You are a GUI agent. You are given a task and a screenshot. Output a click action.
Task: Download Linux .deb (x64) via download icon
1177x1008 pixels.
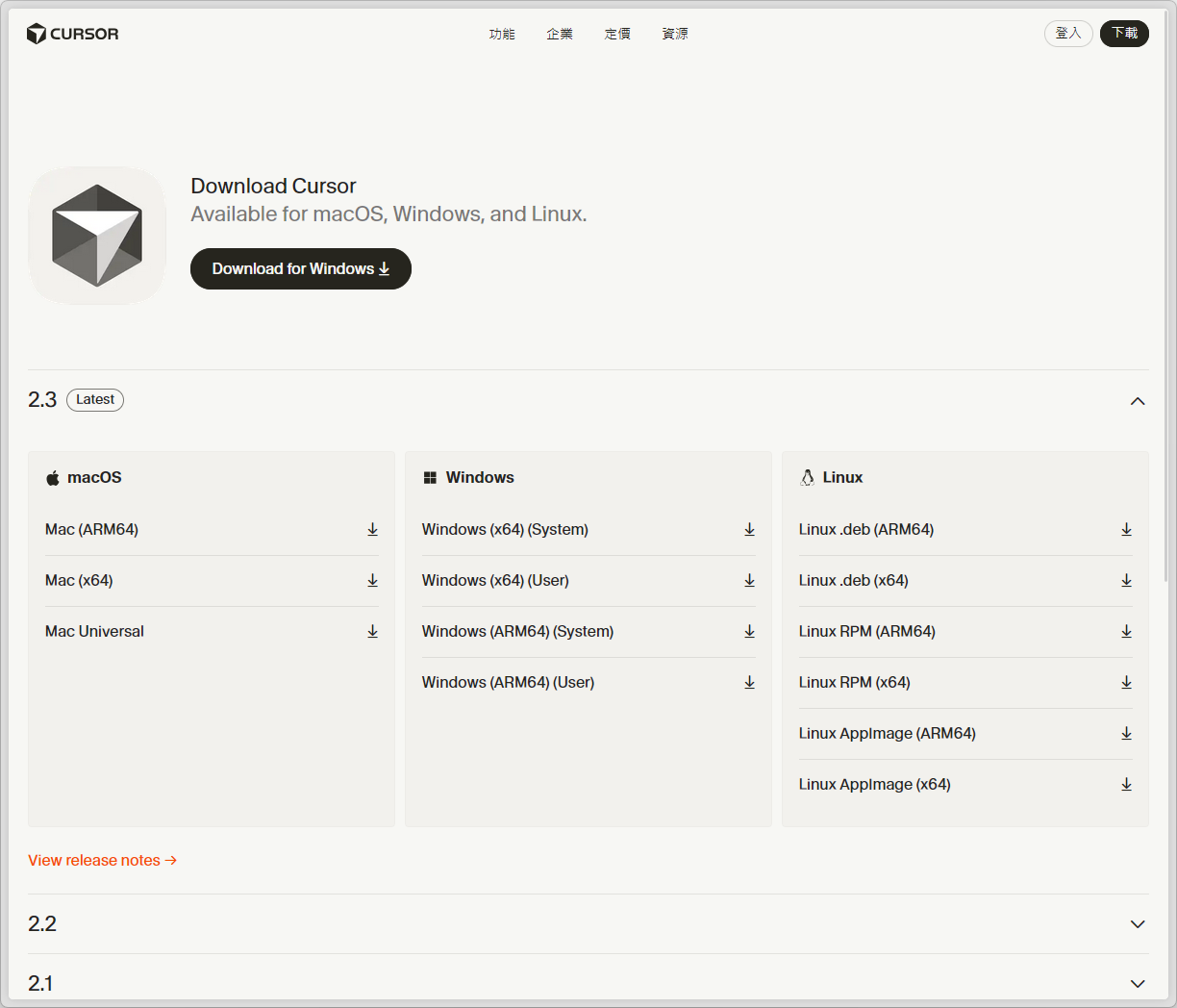coord(1126,580)
